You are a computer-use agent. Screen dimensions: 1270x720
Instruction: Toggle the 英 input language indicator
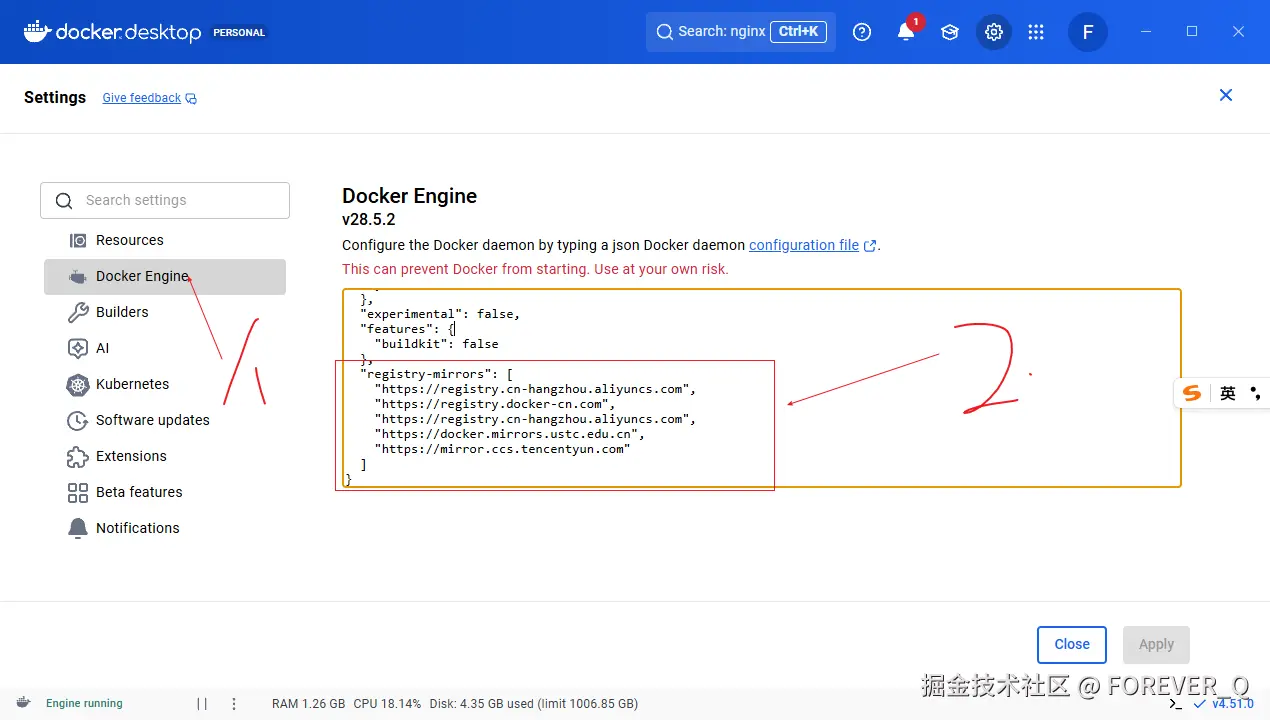[1228, 393]
